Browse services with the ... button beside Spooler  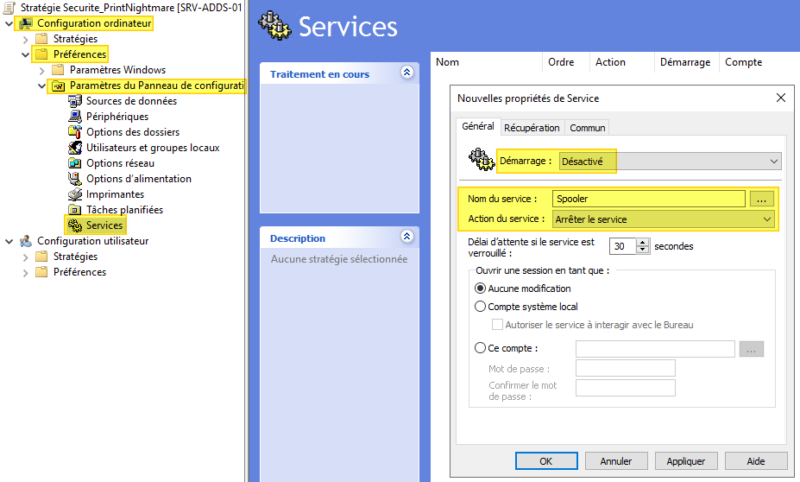762,199
